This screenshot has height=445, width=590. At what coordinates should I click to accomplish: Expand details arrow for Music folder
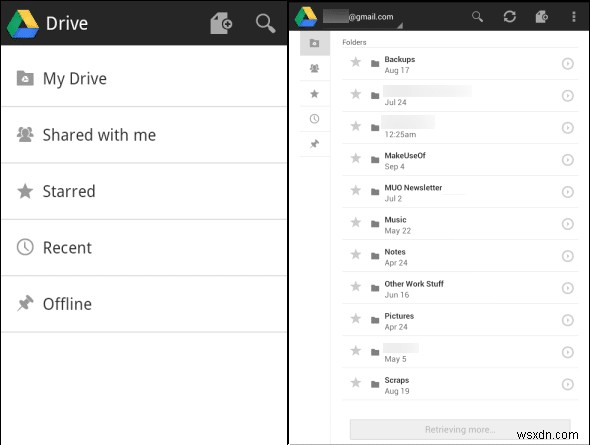[x=567, y=224]
